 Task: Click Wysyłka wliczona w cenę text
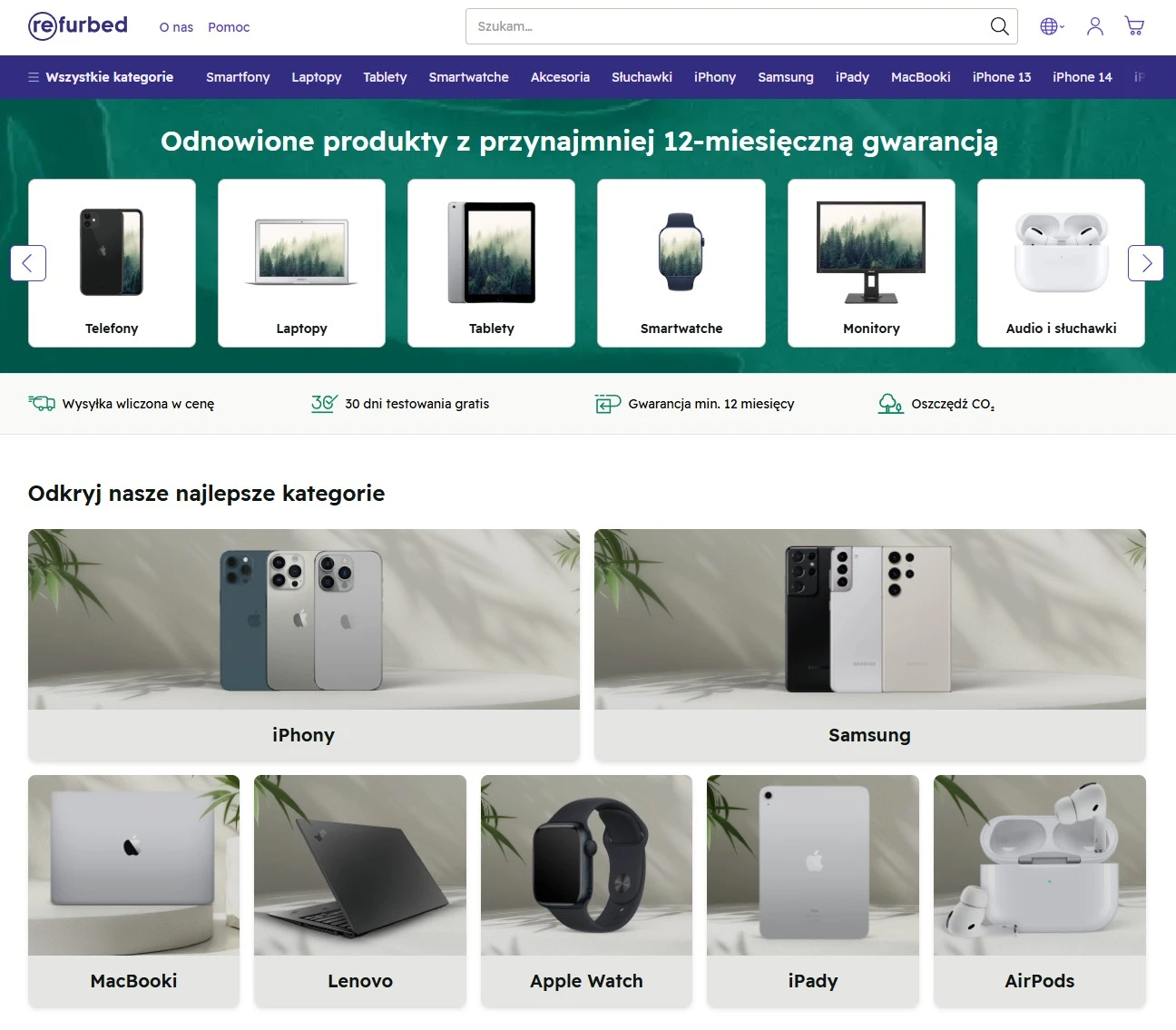[138, 404]
